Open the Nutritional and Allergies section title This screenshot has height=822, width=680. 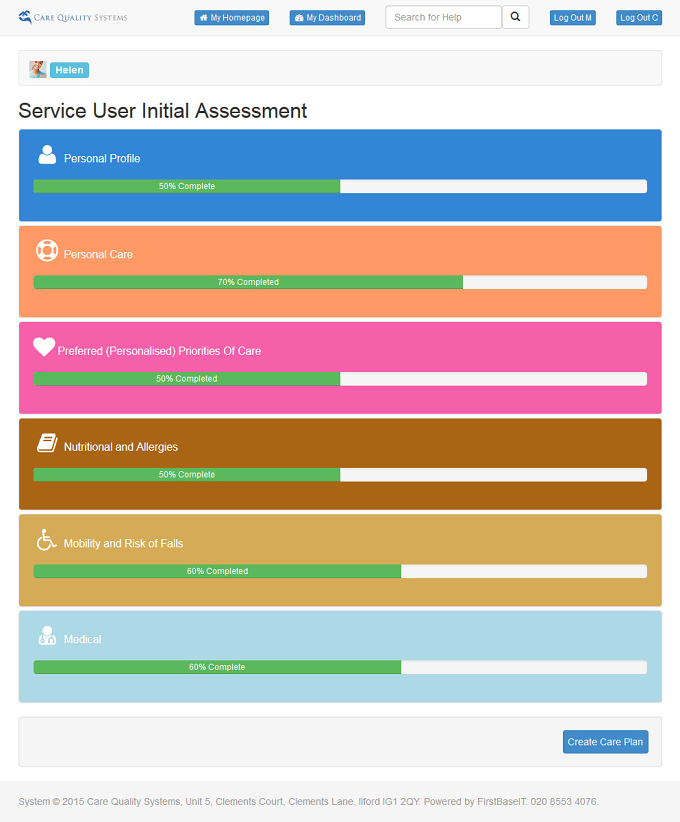click(121, 447)
